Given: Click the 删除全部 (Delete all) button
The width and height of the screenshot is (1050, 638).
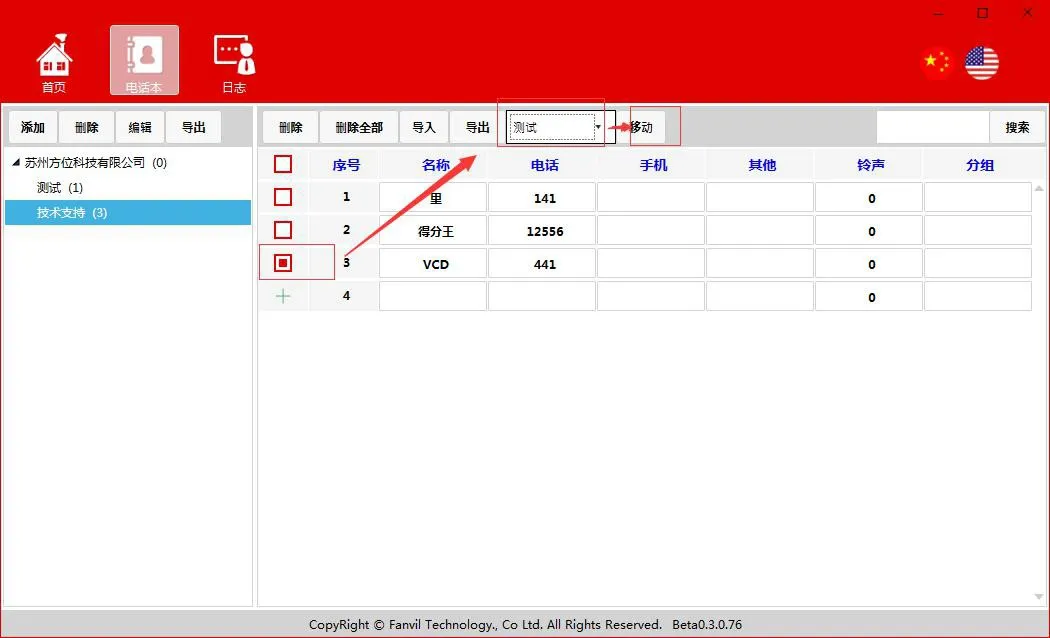Looking at the screenshot, I should [359, 127].
